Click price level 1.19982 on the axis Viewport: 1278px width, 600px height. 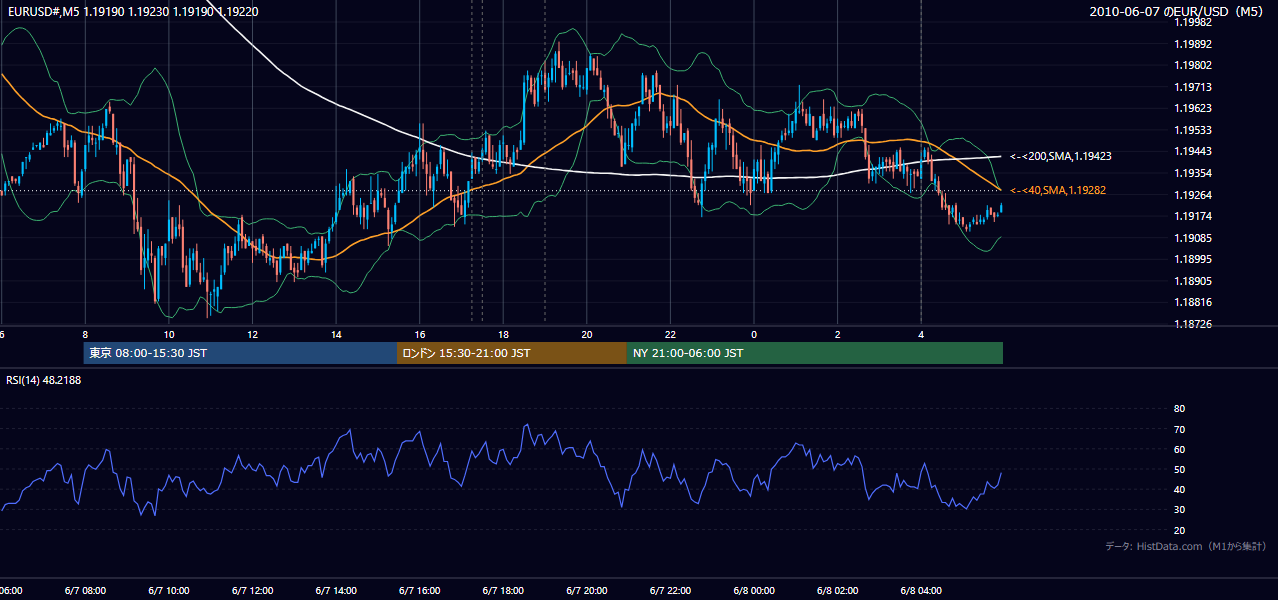click(x=1192, y=22)
